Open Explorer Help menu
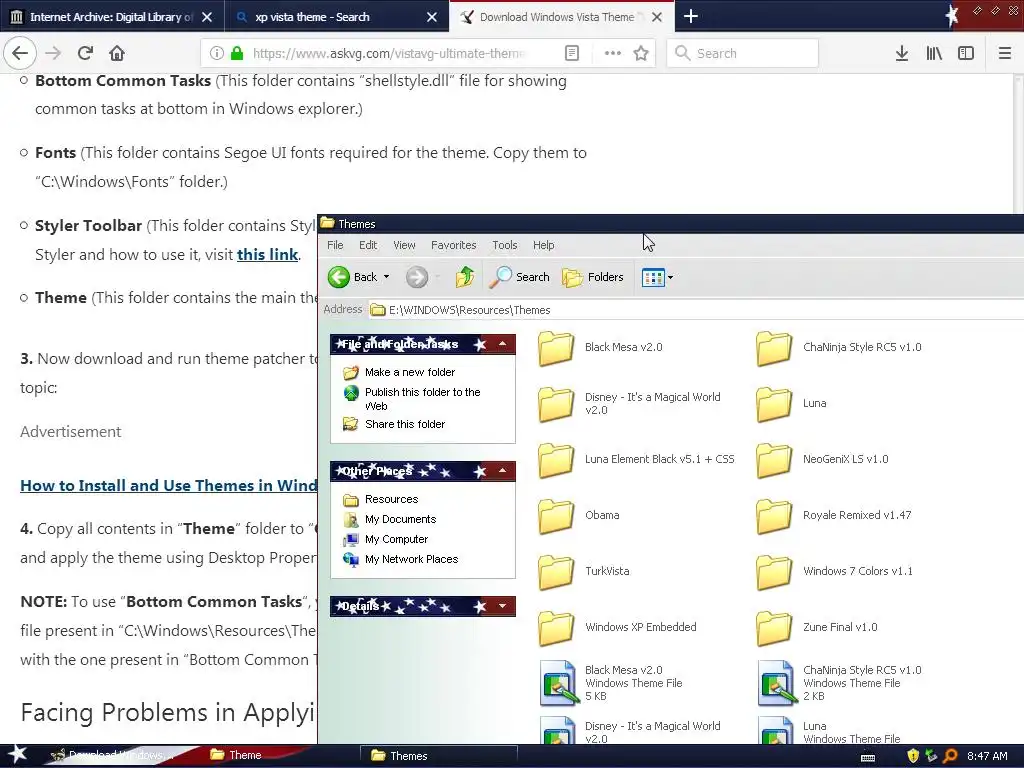This screenshot has width=1024, height=768. 543,245
